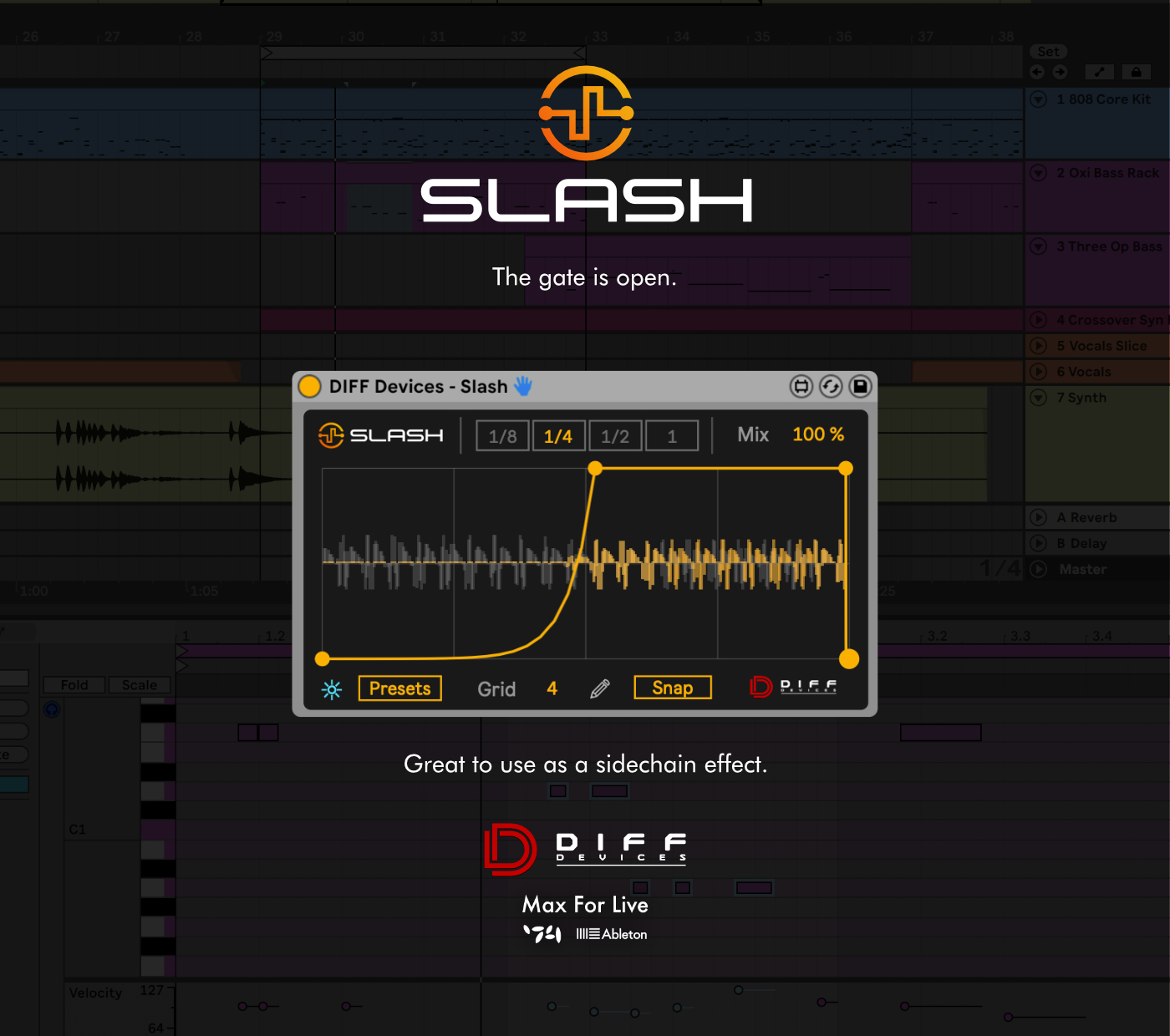Collapse the 7 Synth track
Image resolution: width=1170 pixels, height=1036 pixels.
point(1039,398)
